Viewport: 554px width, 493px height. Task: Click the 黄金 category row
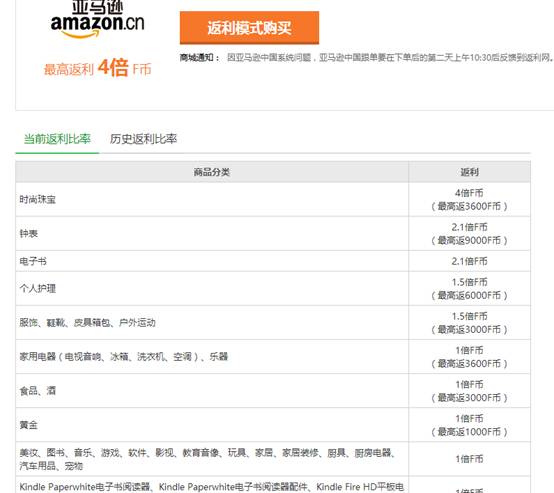coord(273,425)
